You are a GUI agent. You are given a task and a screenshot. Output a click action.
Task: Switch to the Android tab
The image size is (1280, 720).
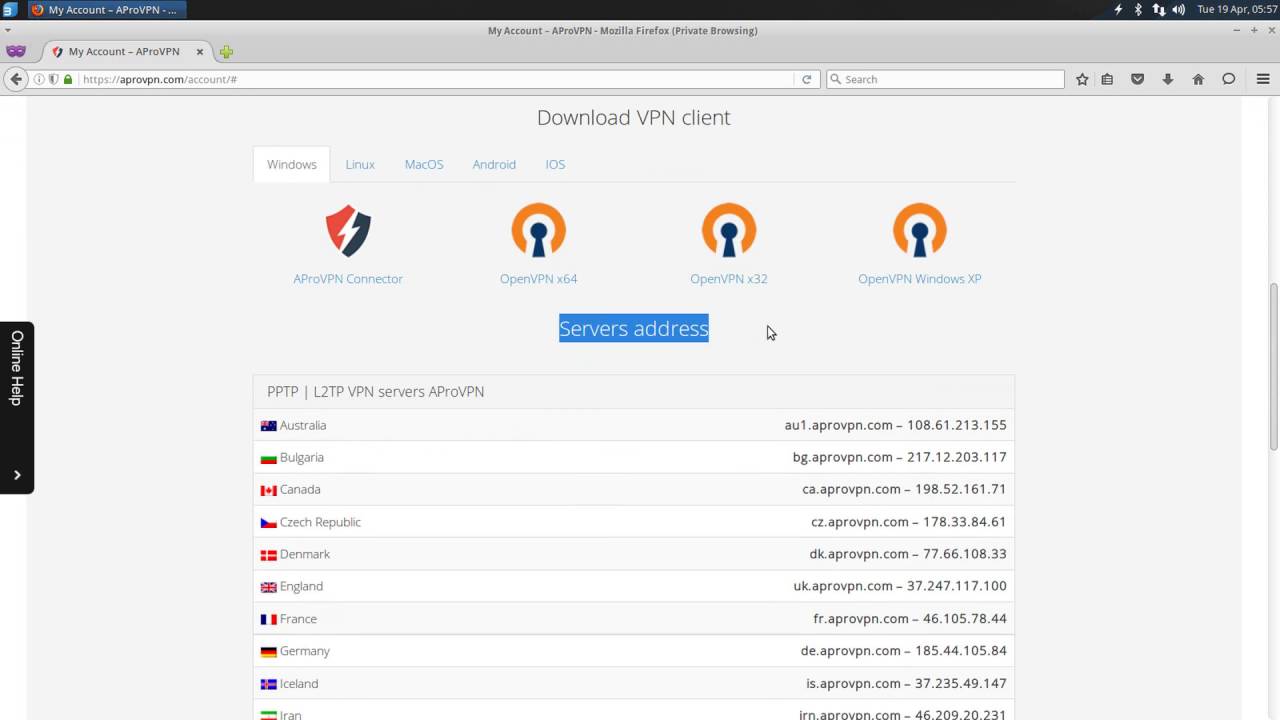494,164
